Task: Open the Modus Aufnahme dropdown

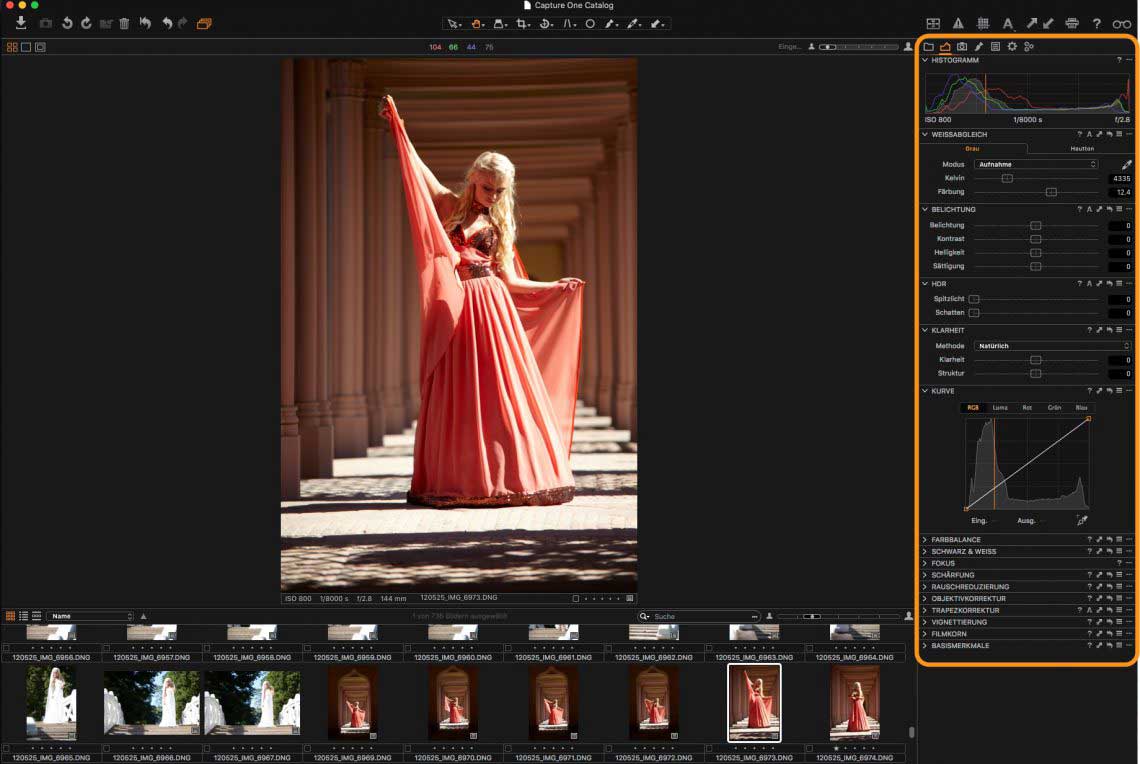Action: pos(1036,164)
